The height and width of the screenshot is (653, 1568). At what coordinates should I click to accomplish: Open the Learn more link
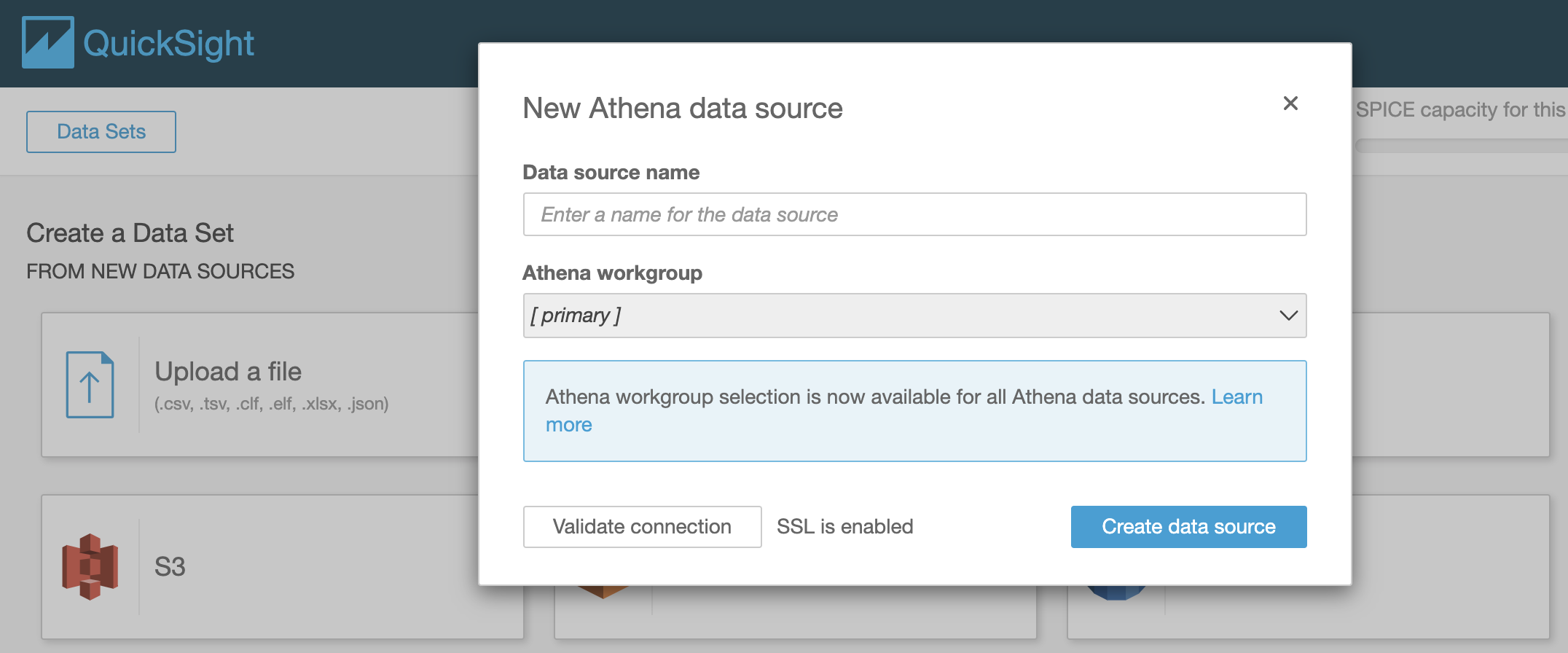pyautogui.click(x=1236, y=397)
